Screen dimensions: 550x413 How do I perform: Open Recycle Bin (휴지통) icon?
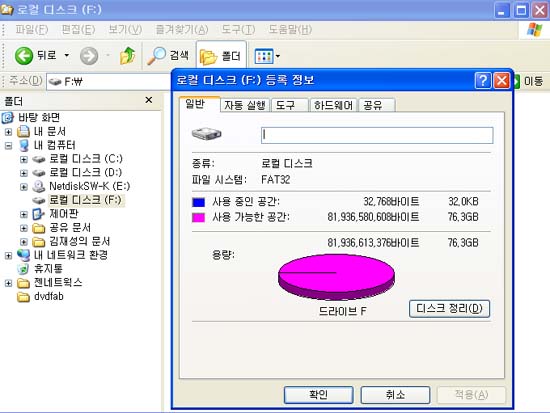23,269
